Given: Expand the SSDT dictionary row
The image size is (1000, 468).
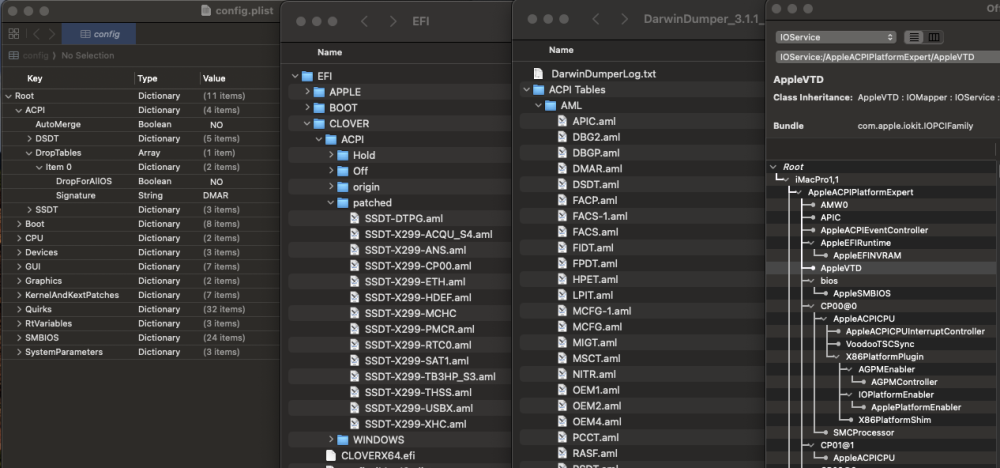Looking at the screenshot, I should pos(29,210).
